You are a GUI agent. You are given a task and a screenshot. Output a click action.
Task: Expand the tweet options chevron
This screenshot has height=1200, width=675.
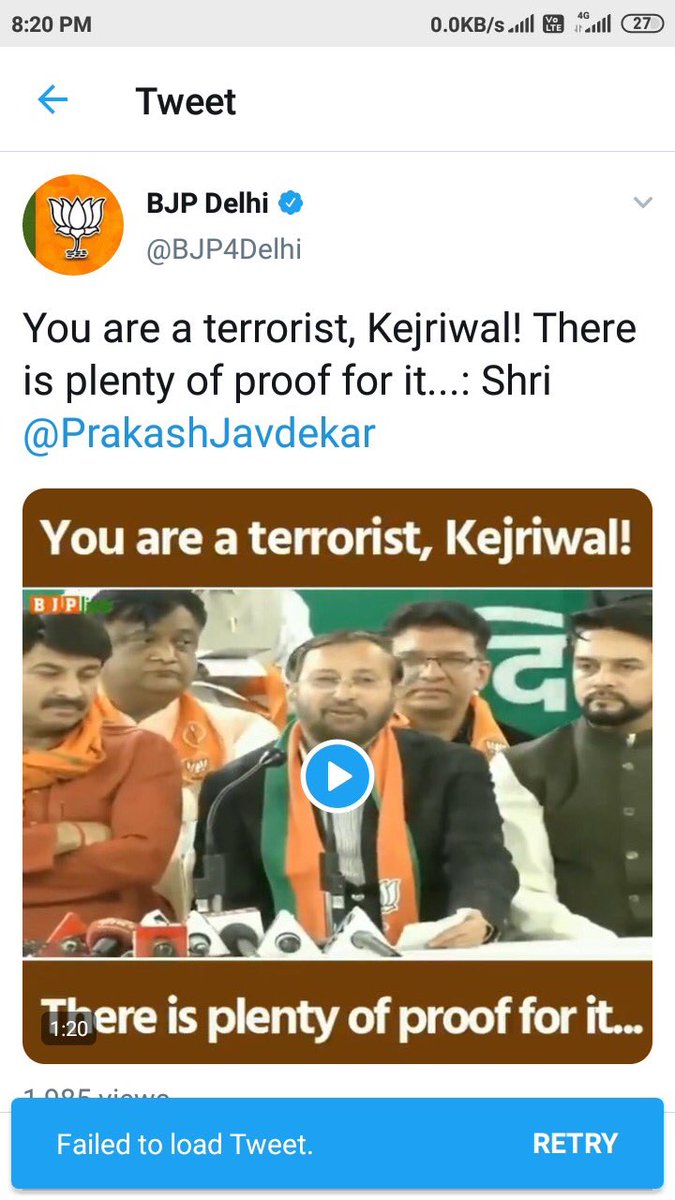tap(643, 203)
